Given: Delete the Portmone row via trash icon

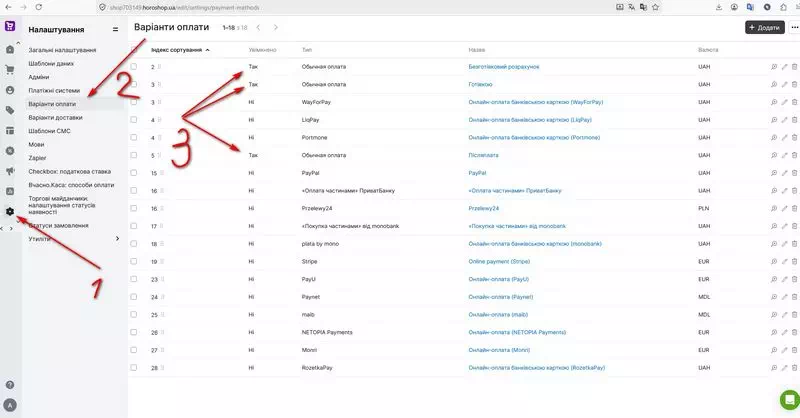Looking at the screenshot, I should pyautogui.click(x=794, y=137).
